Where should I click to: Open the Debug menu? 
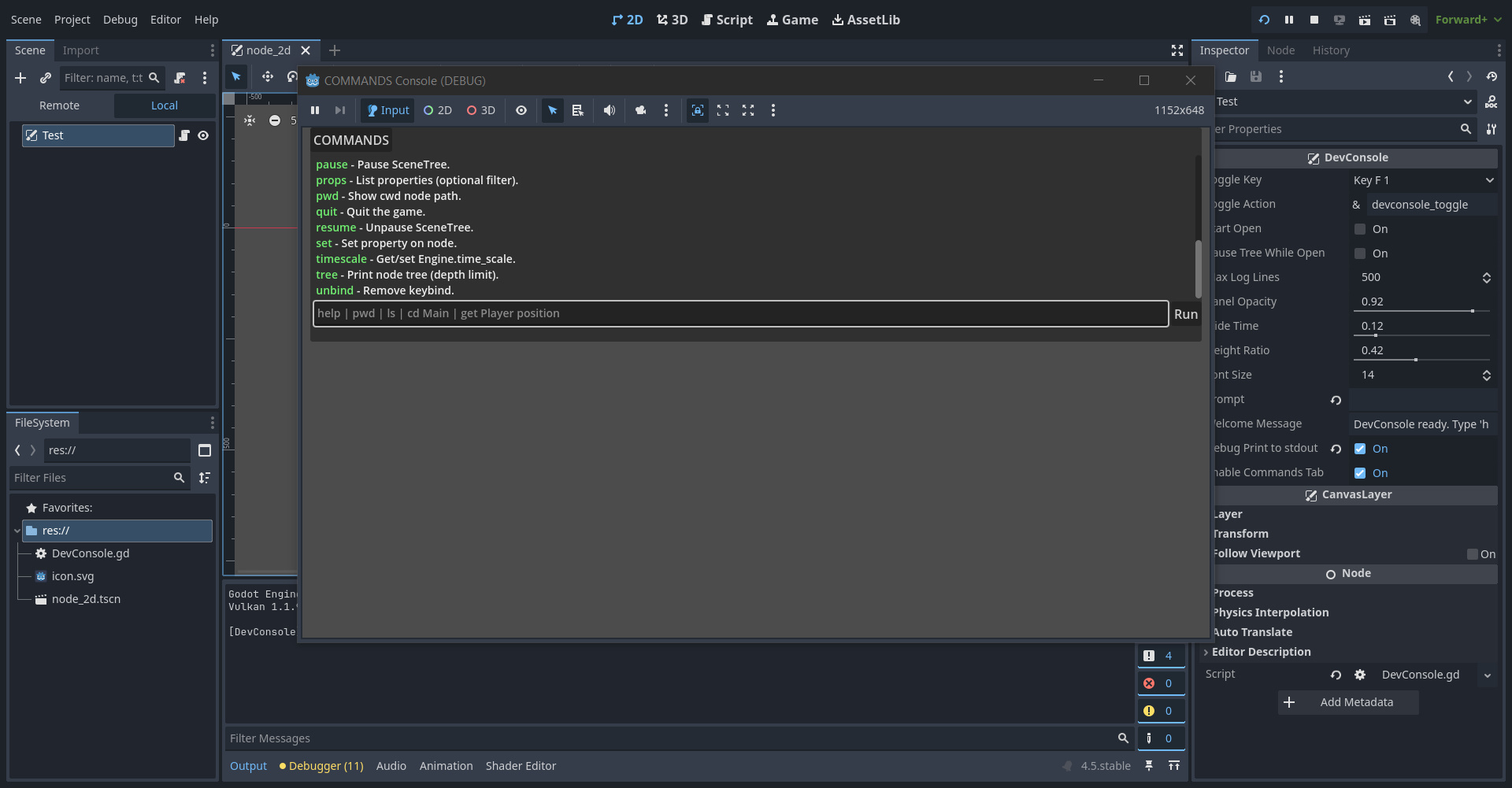click(x=120, y=20)
